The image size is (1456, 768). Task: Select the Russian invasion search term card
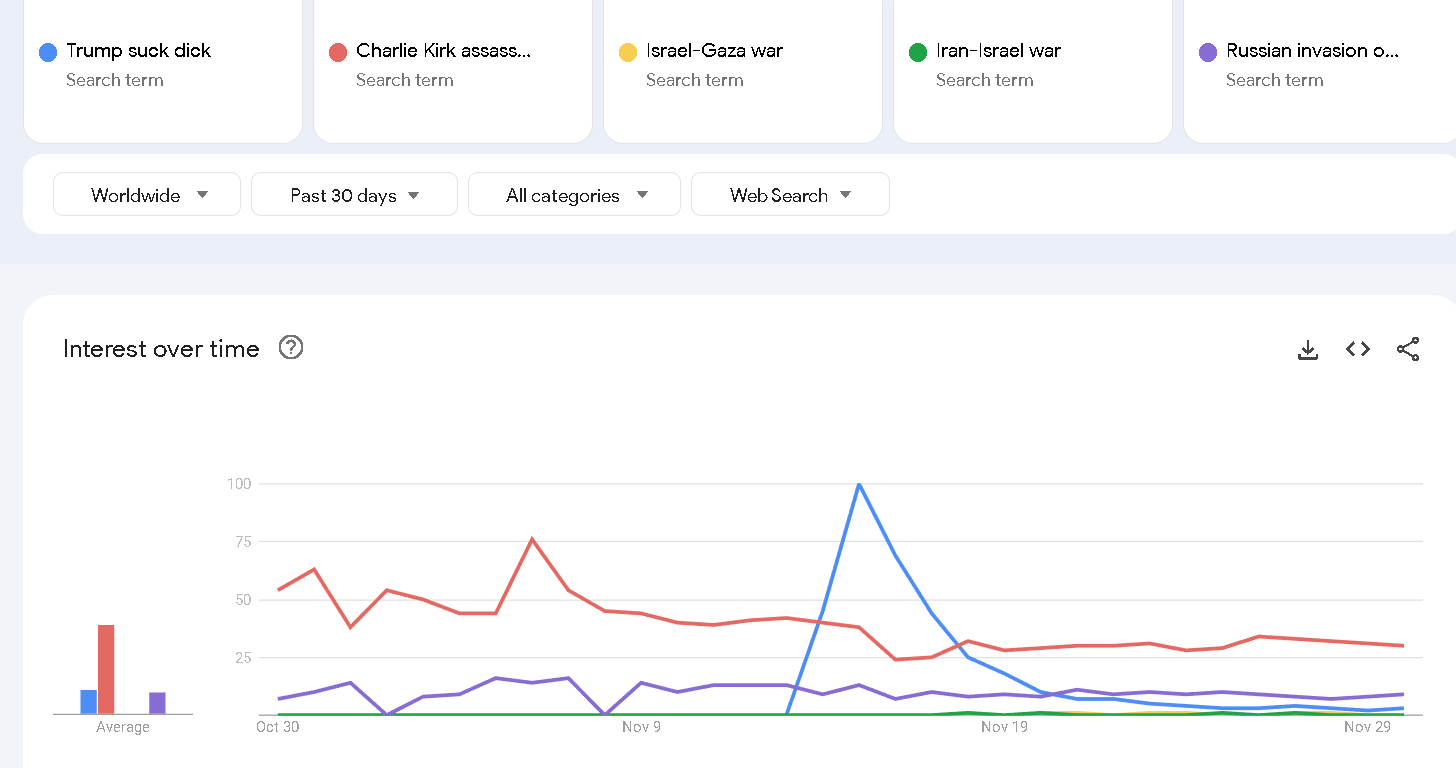point(1312,51)
